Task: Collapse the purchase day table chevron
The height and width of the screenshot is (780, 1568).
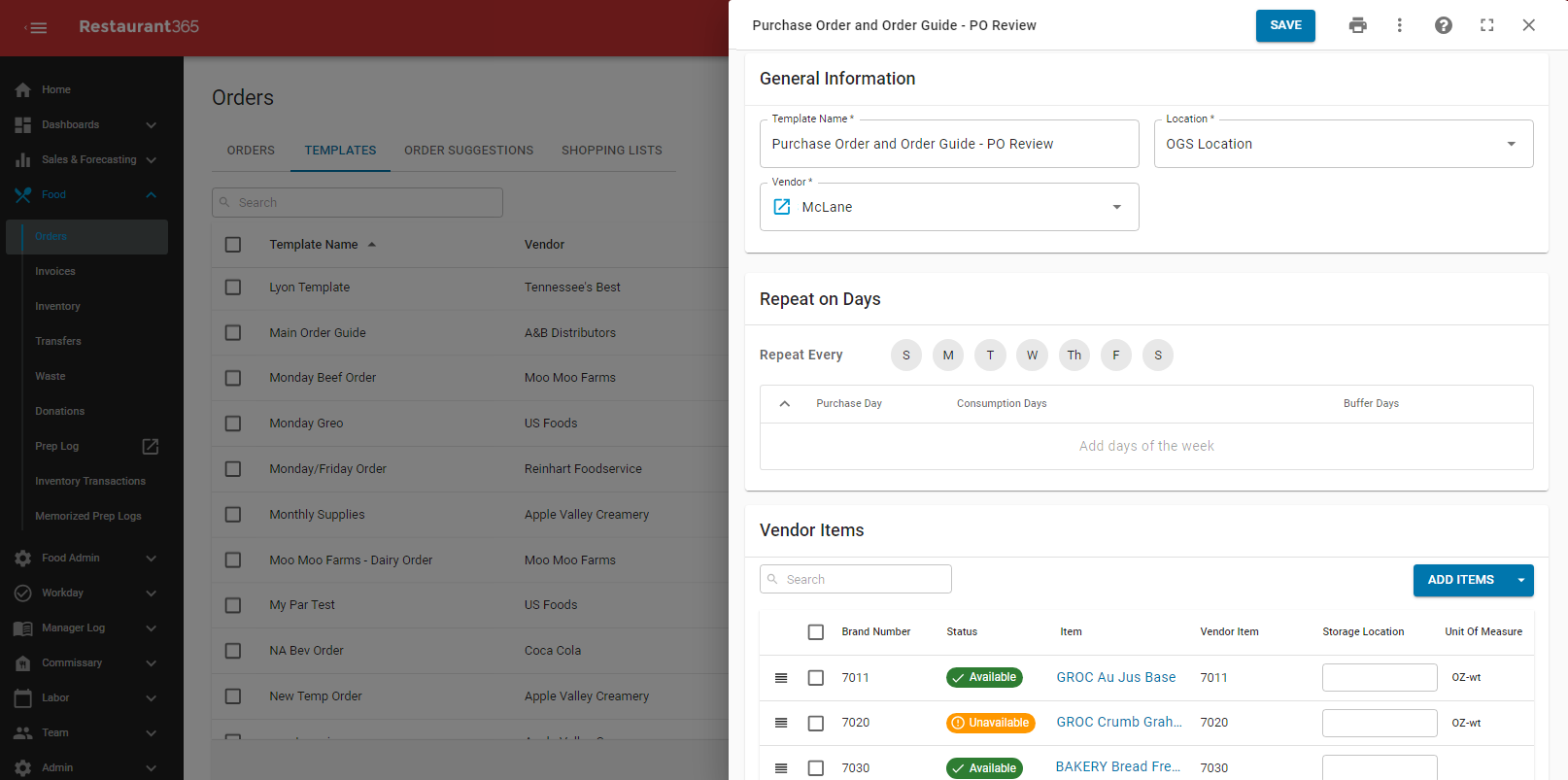Action: pyautogui.click(x=785, y=403)
